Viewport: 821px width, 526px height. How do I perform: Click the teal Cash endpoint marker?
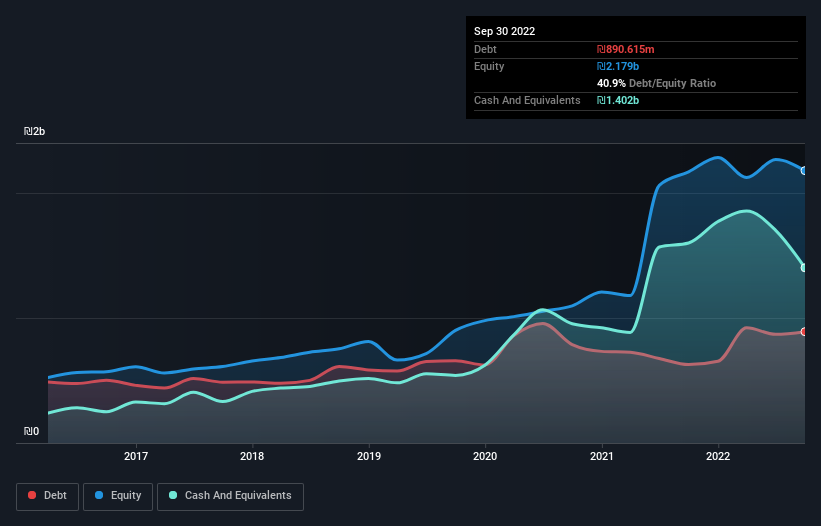click(x=804, y=267)
